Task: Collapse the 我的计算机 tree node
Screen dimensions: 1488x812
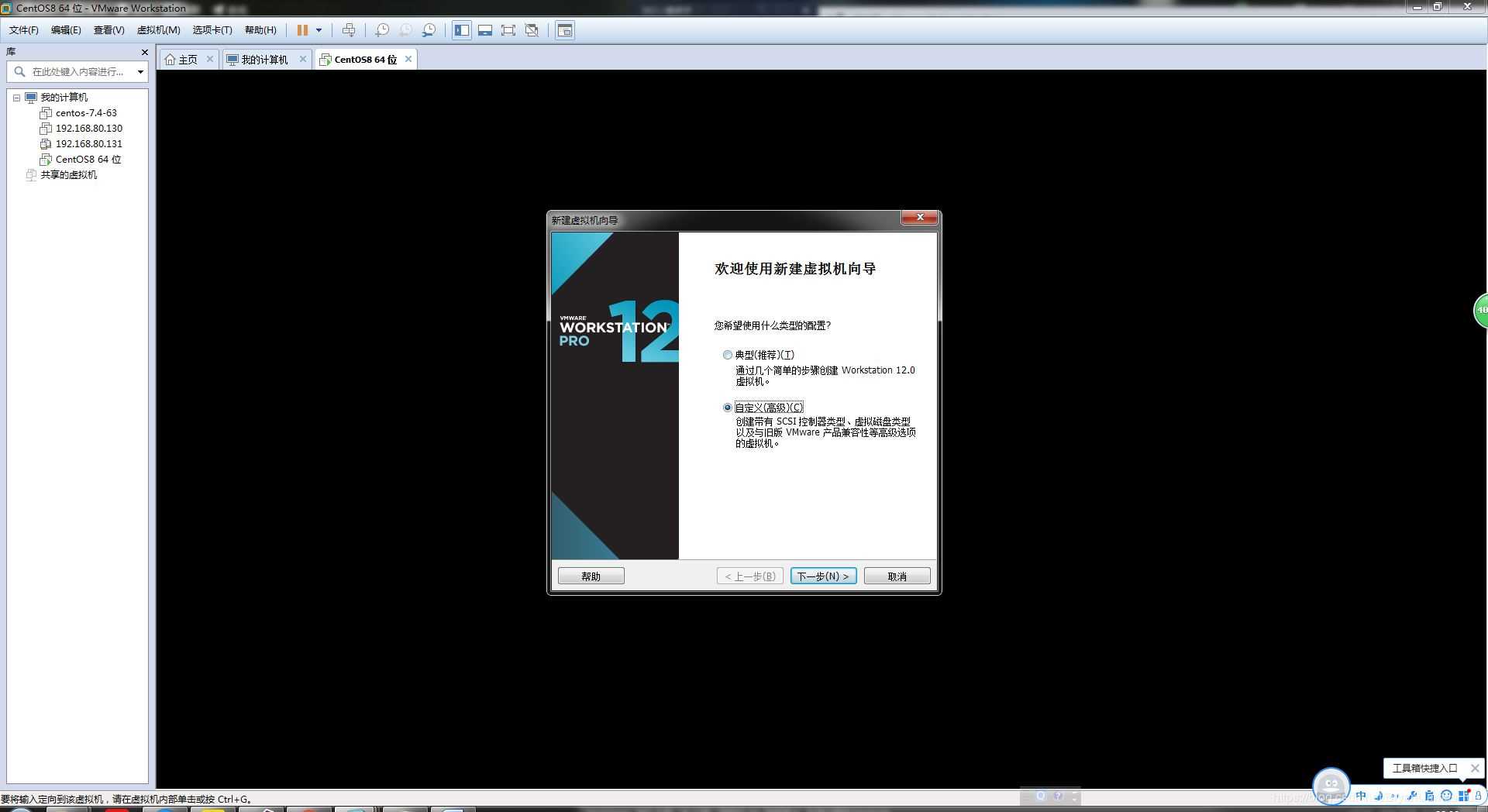Action: pos(17,97)
